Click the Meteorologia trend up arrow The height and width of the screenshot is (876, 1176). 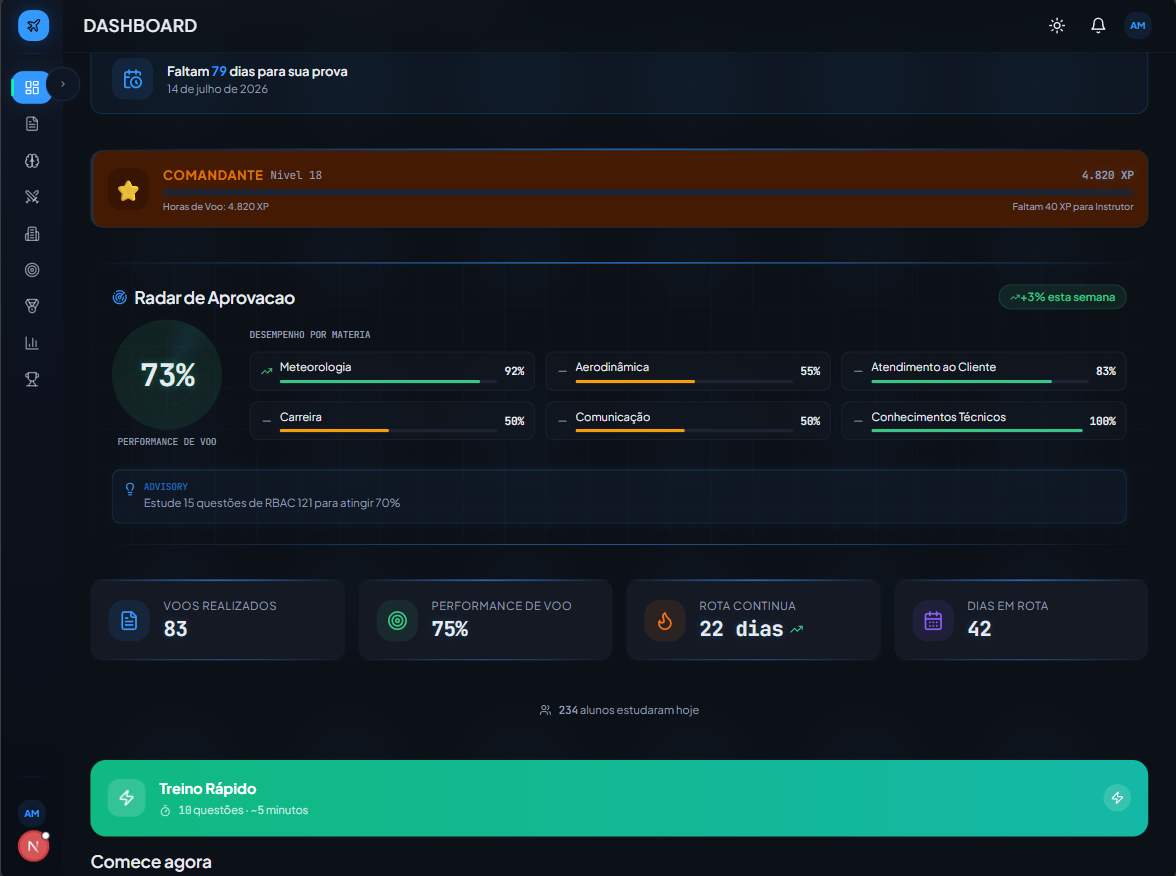266,371
